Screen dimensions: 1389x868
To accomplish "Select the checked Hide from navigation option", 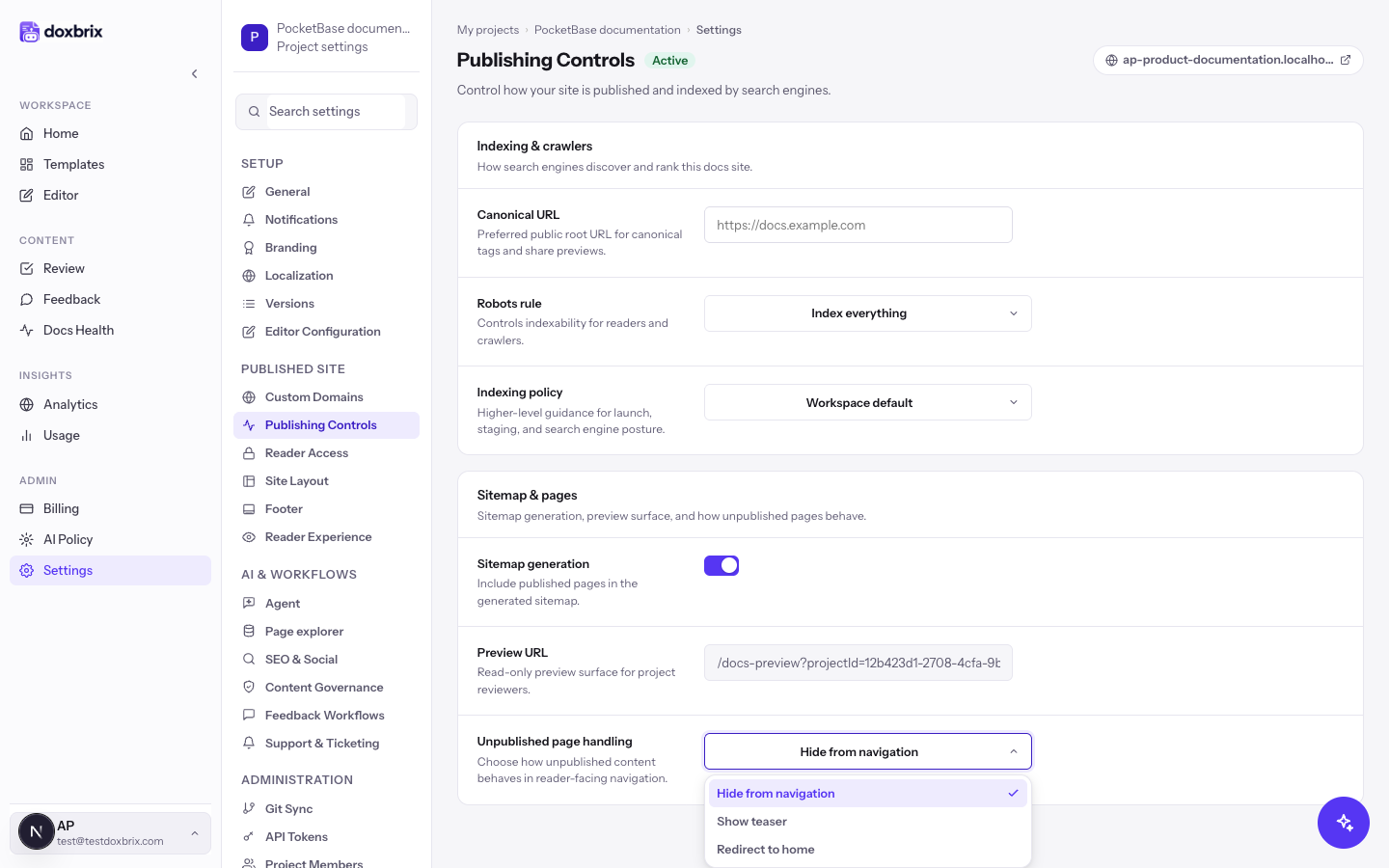I will (868, 794).
